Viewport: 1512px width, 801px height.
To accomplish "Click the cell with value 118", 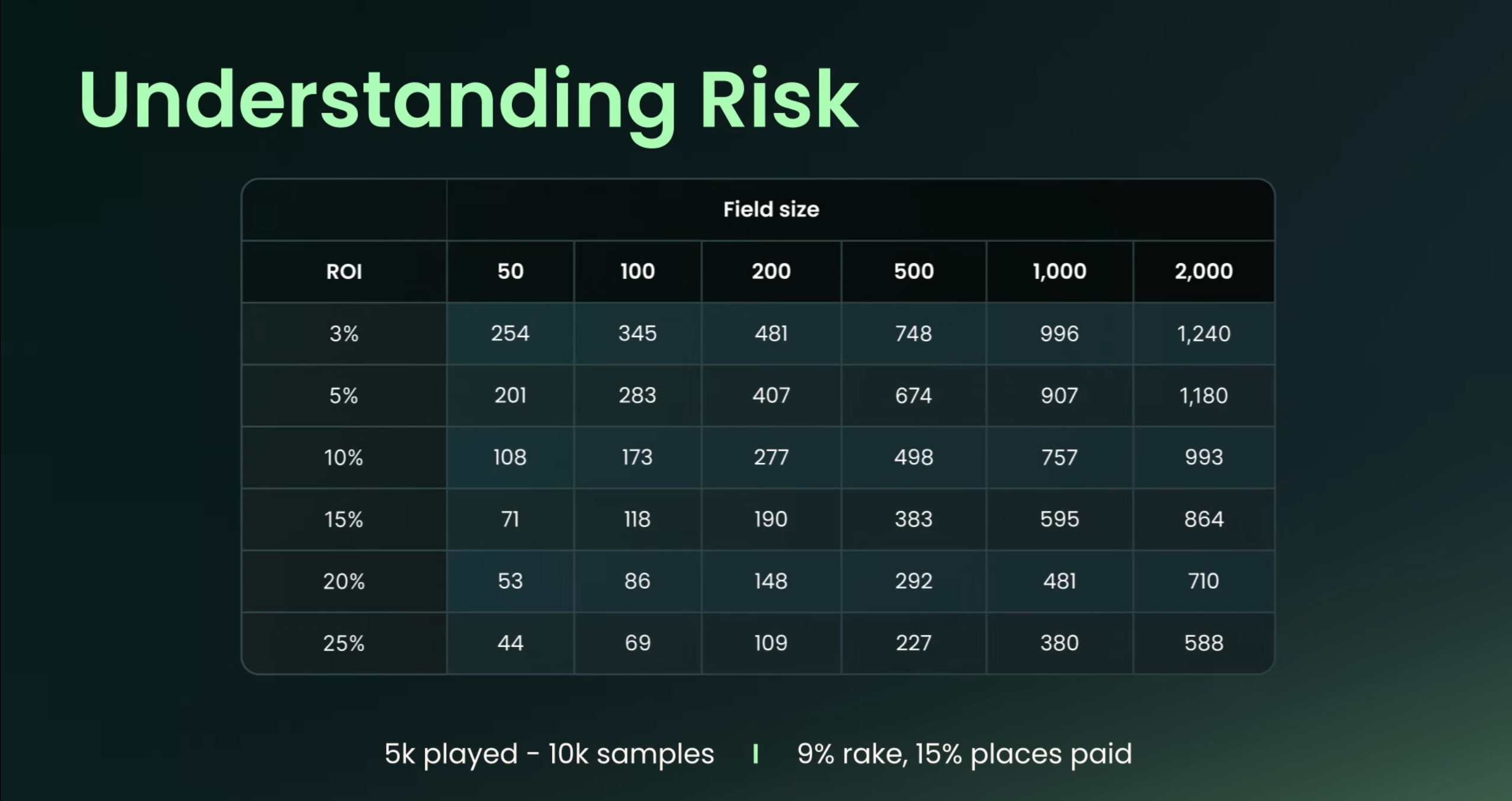I will coord(638,520).
